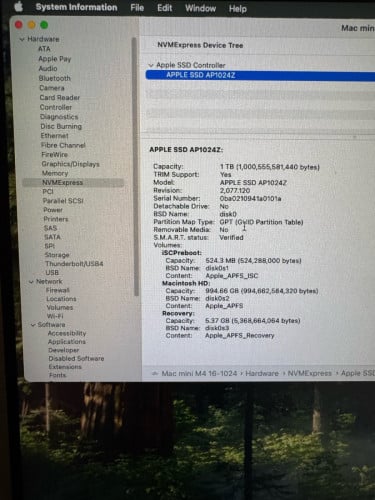
Task: Select Locations under Network
Action: coord(61,299)
